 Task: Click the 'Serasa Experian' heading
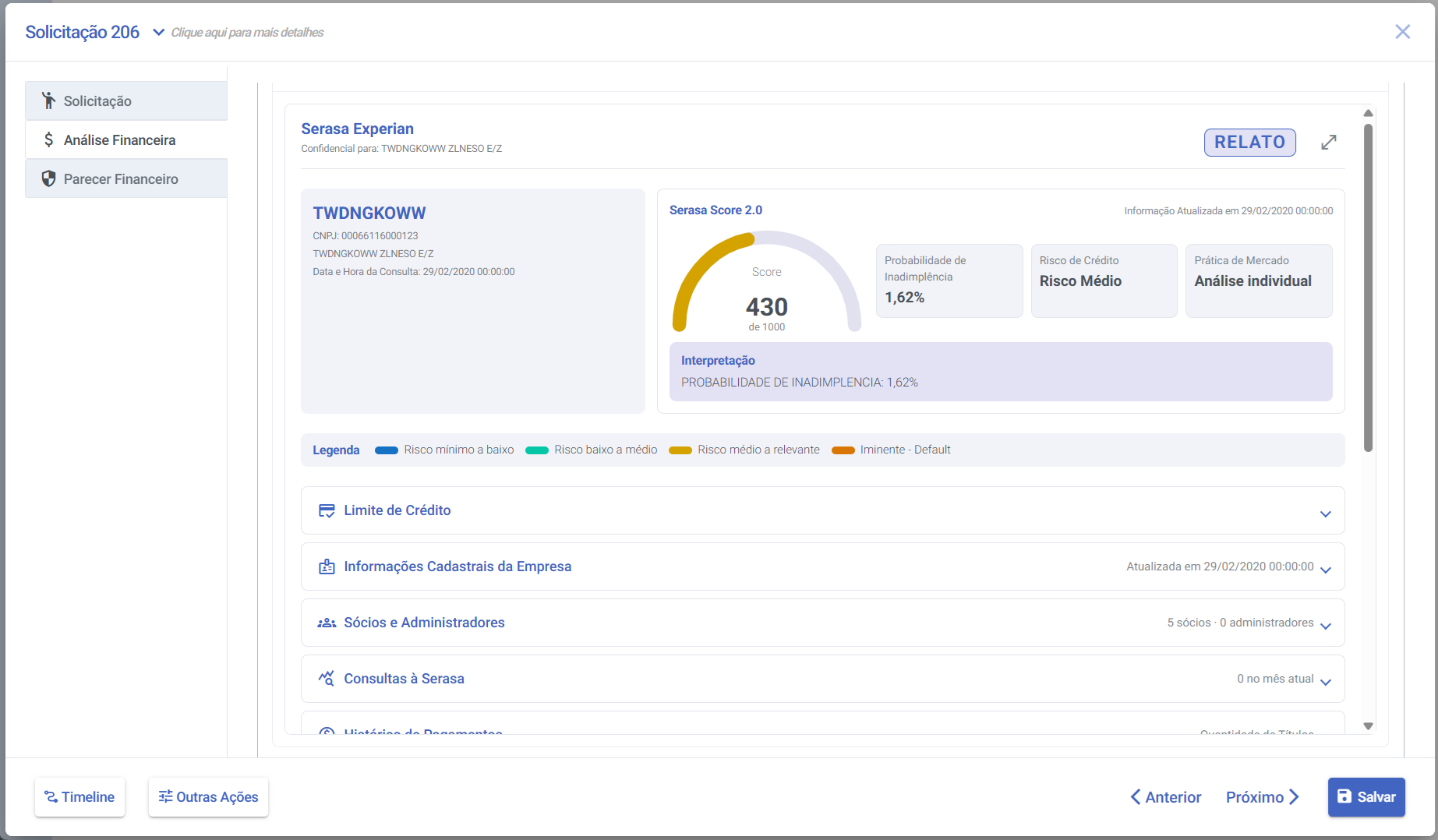tap(357, 129)
